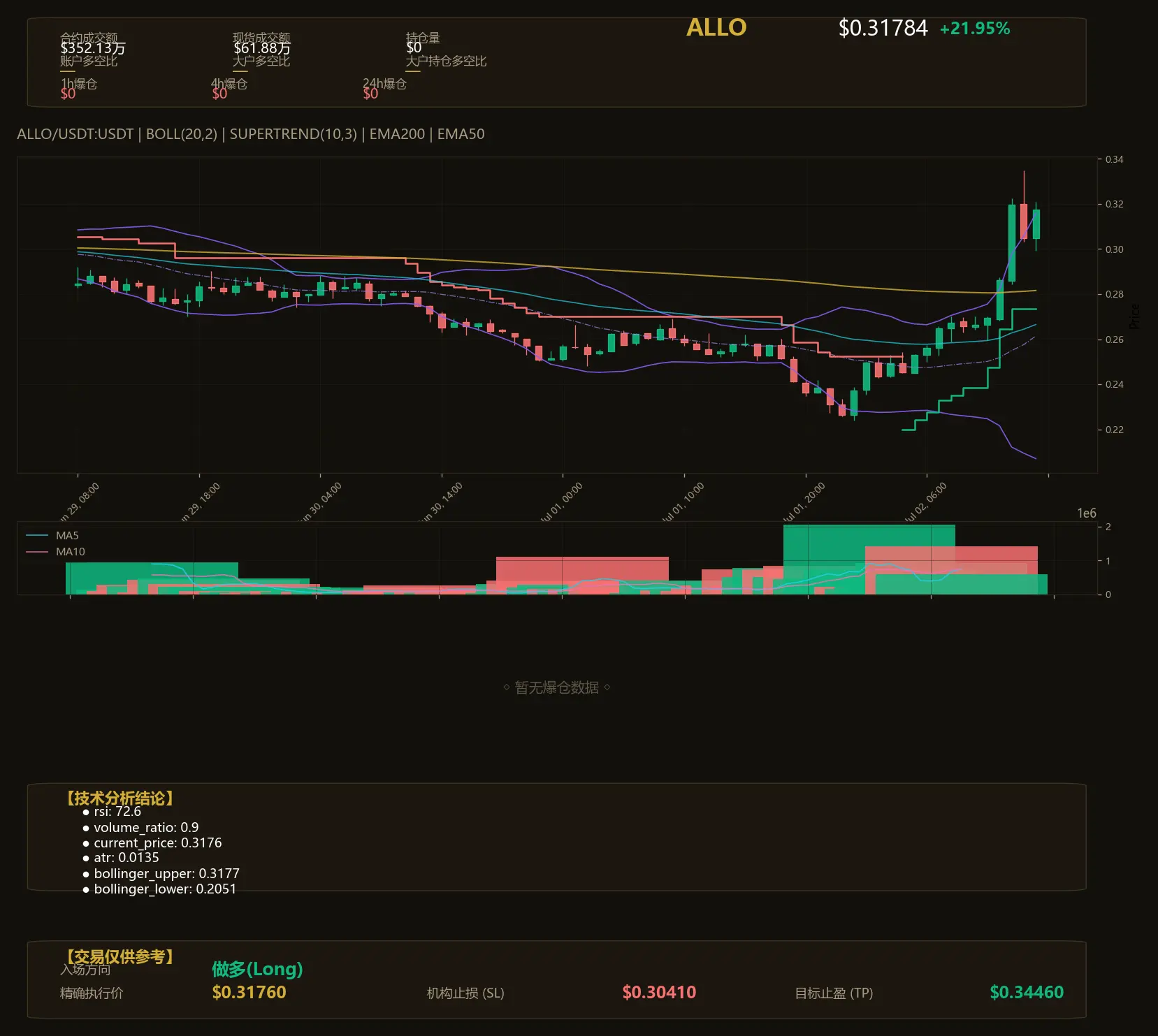Click the 1e6 volume scale label

coord(1087,513)
